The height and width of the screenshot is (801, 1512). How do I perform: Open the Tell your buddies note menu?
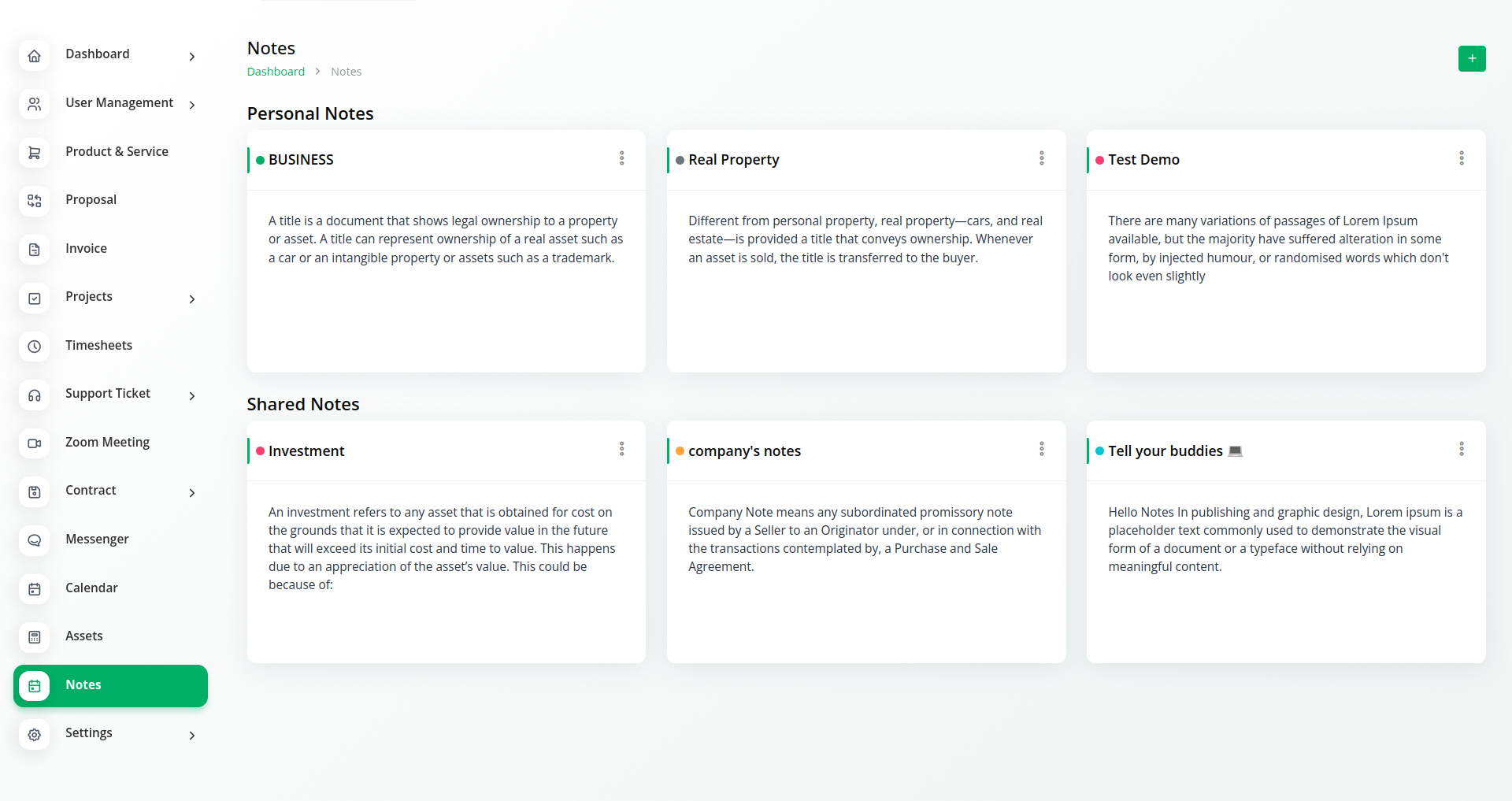(x=1461, y=449)
